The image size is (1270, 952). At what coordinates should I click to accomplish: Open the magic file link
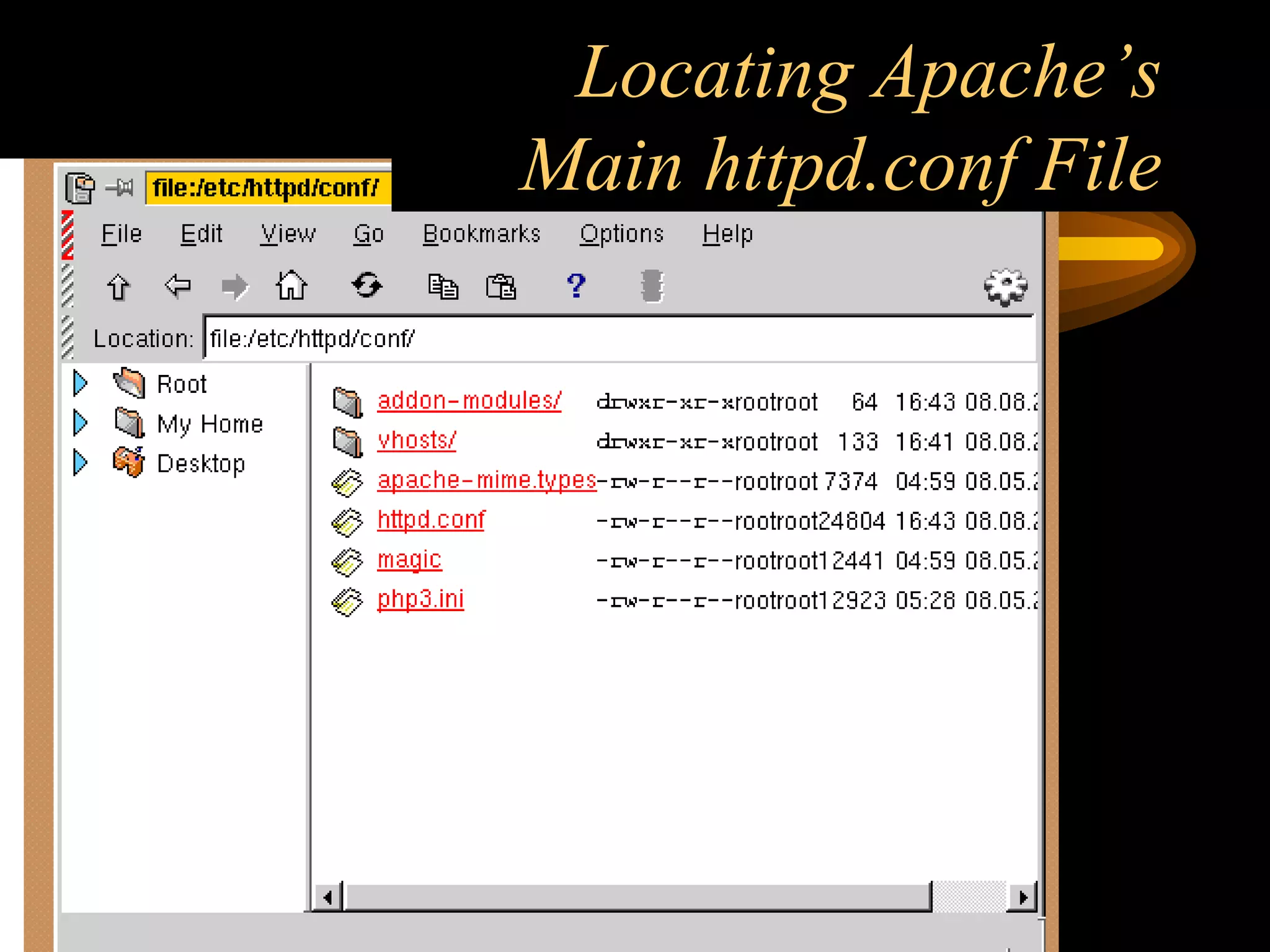(409, 560)
